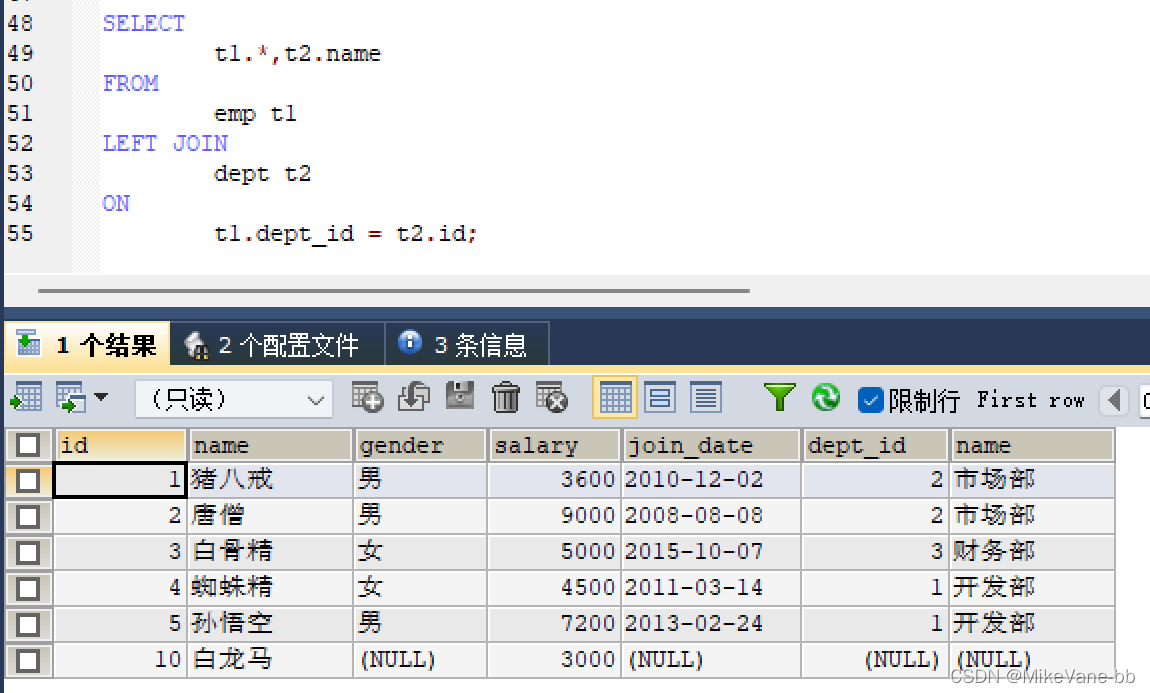Click the cancel changes icon
The image size is (1150, 693).
(x=552, y=397)
